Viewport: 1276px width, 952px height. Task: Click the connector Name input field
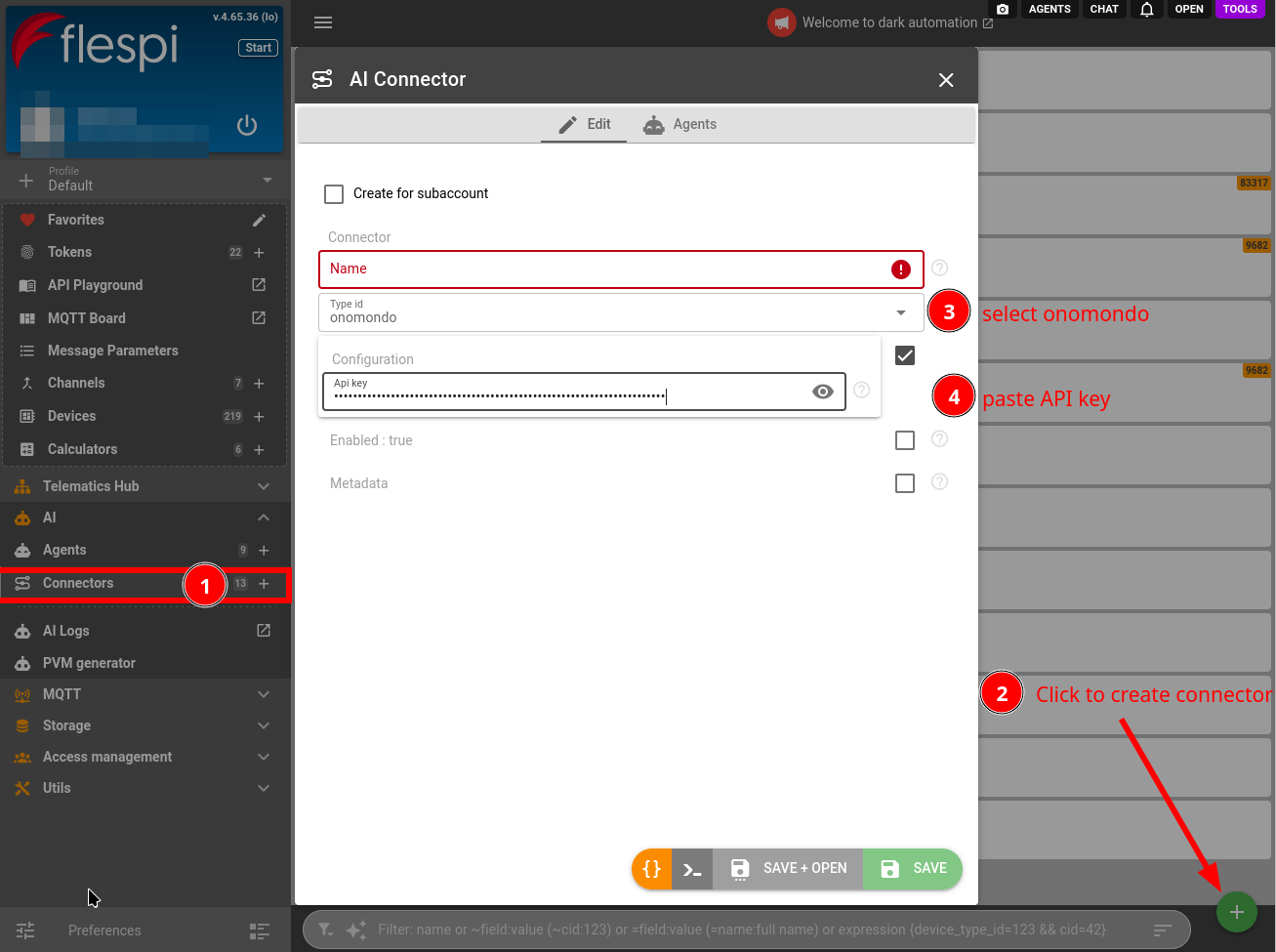point(621,269)
